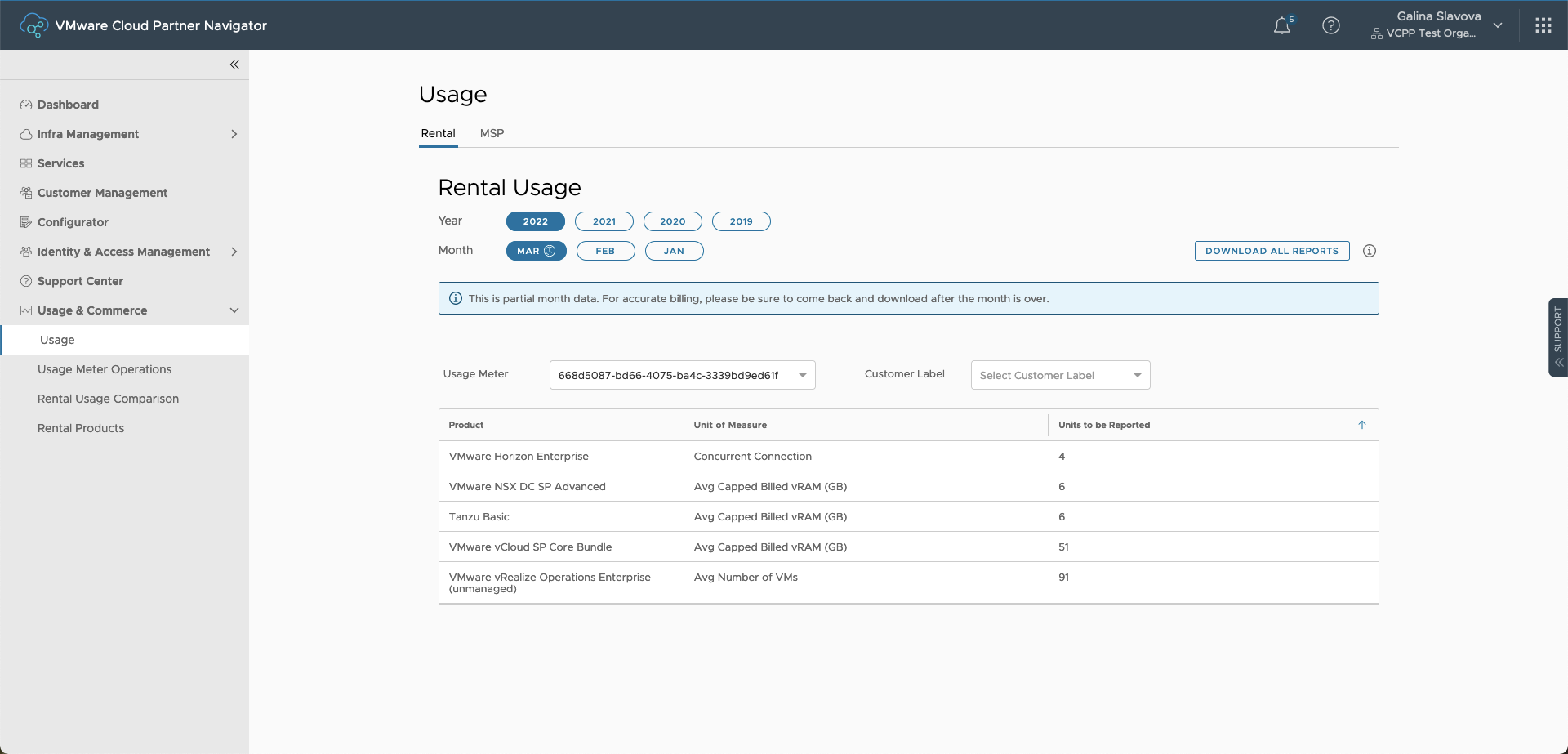Open the notifications bell icon
Image resolution: width=1568 pixels, height=754 pixels.
click(x=1282, y=25)
